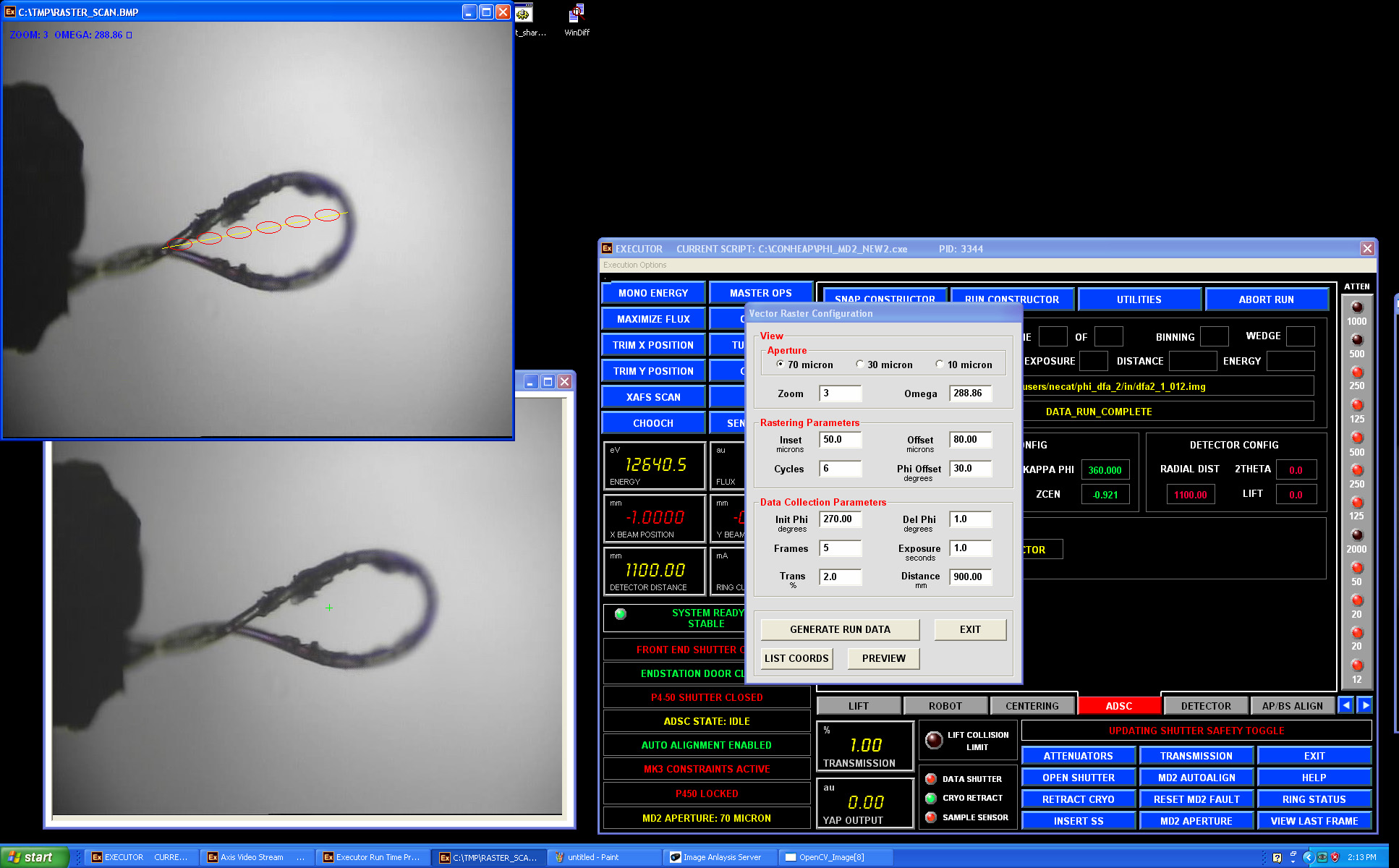
Task: Open Image Analysis Server from the taskbar
Action: 719,857
